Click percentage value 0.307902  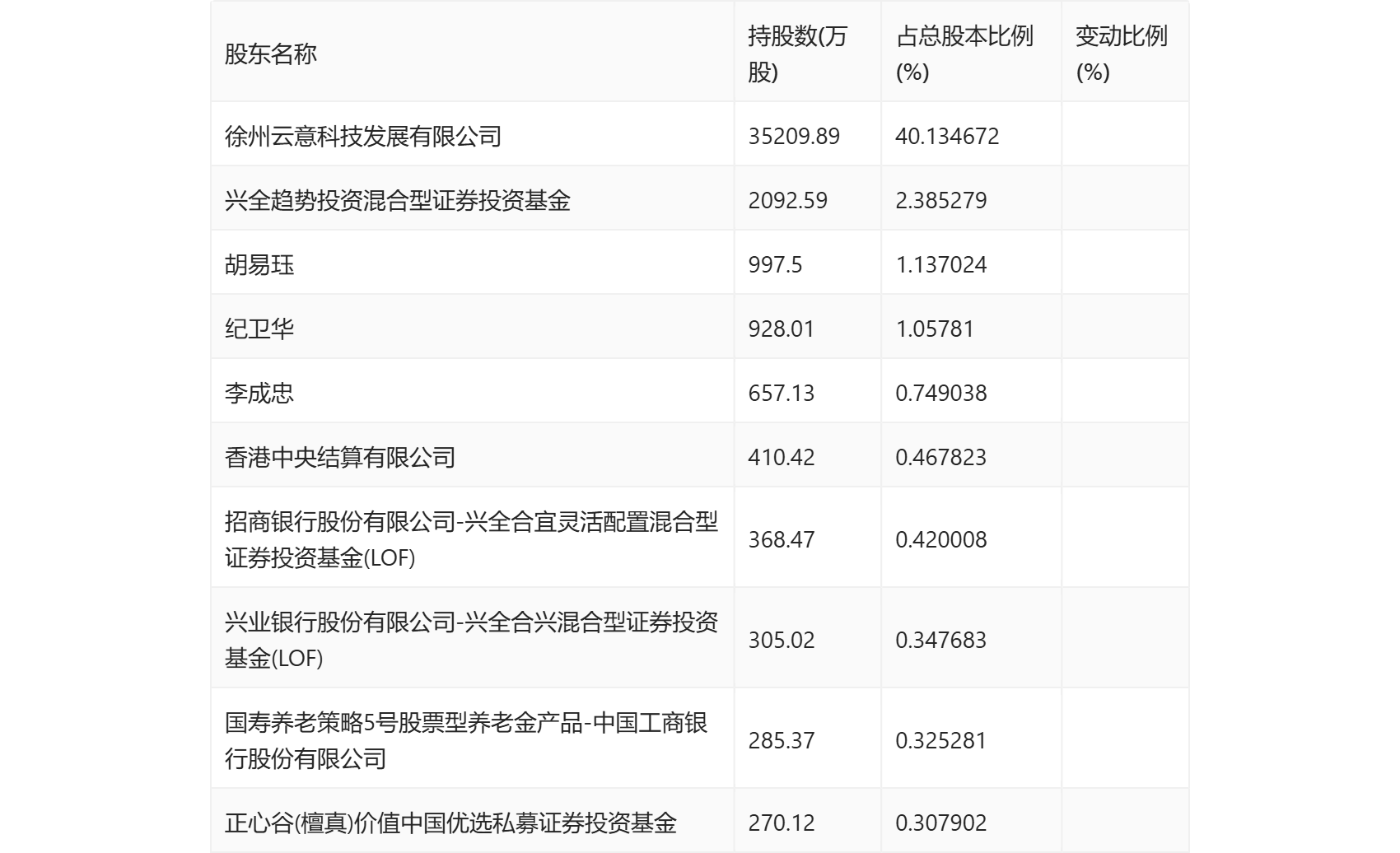[941, 823]
